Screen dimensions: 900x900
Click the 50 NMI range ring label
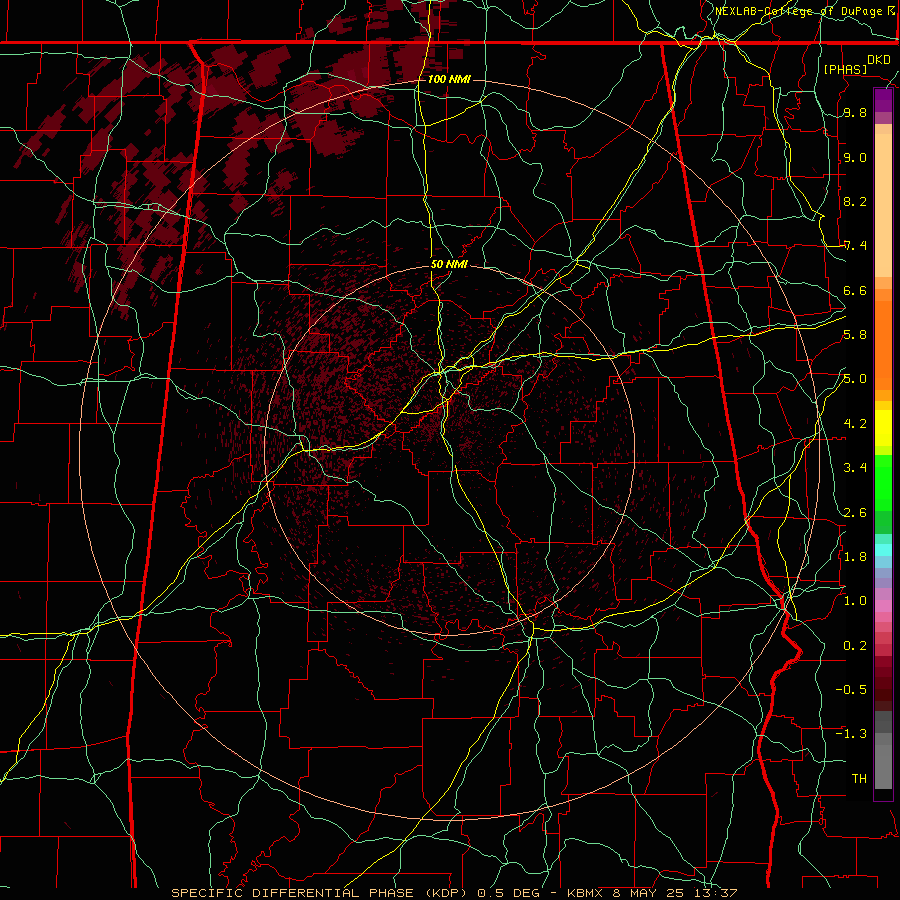click(x=449, y=264)
